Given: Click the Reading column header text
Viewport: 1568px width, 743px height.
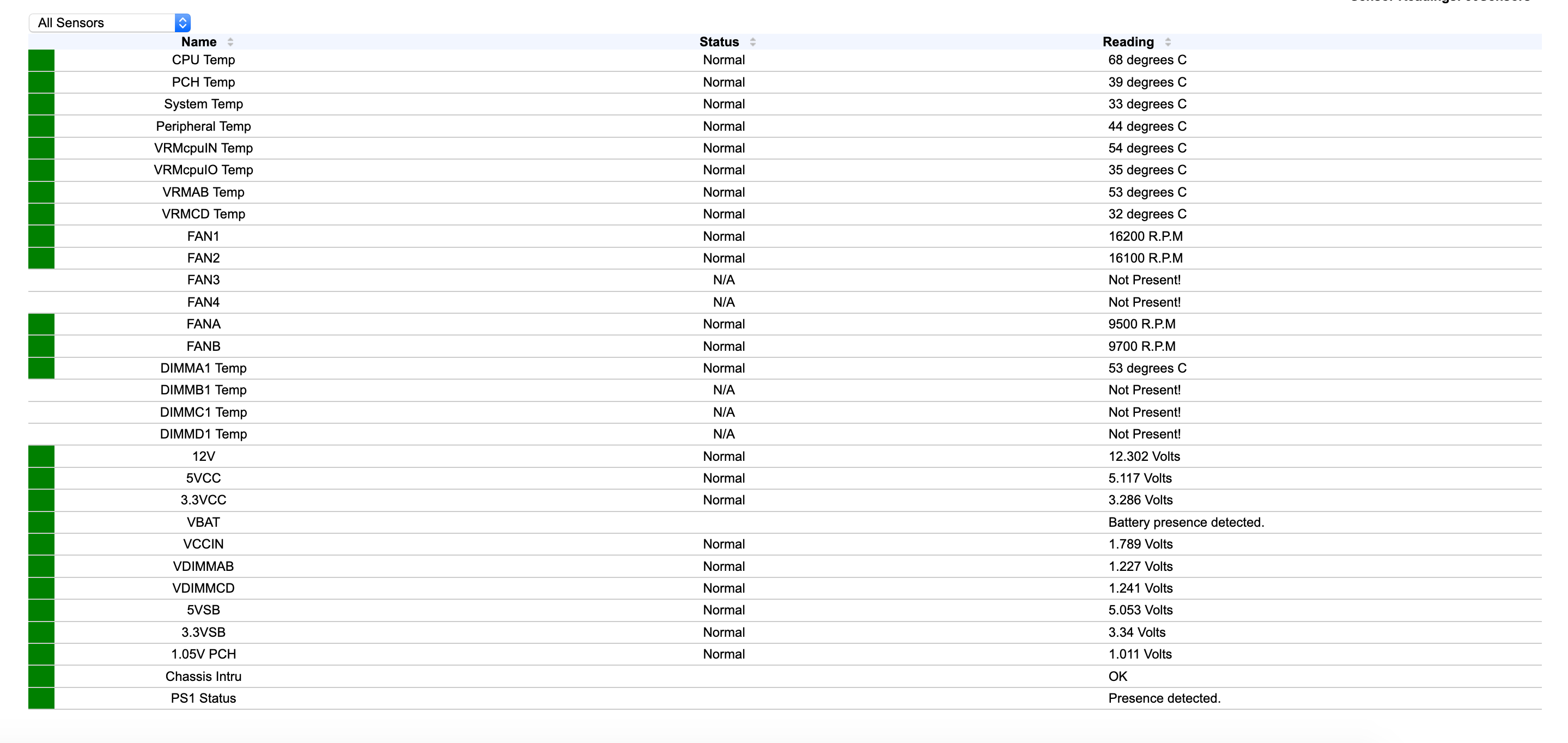Looking at the screenshot, I should tap(1128, 42).
